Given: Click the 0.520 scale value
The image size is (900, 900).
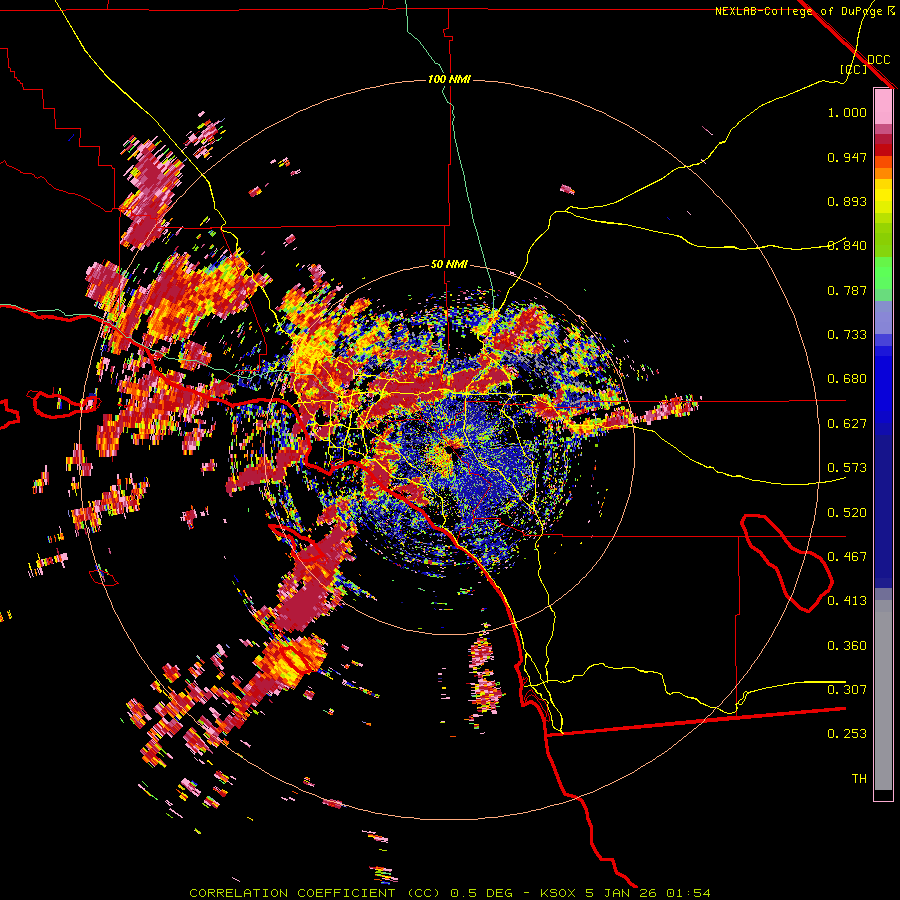Looking at the screenshot, I should 847,513.
